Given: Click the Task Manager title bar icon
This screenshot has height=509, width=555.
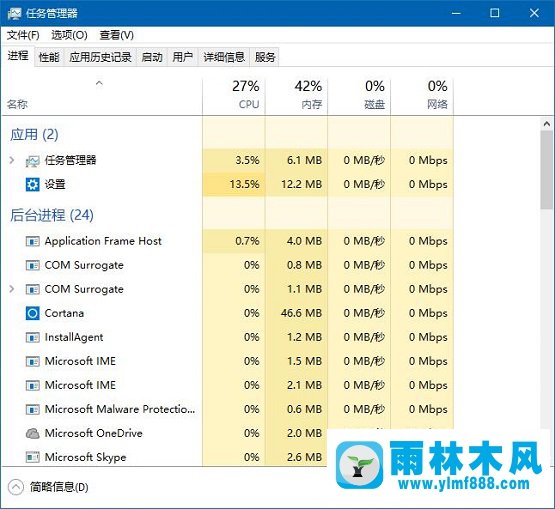Looking at the screenshot, I should (14, 13).
